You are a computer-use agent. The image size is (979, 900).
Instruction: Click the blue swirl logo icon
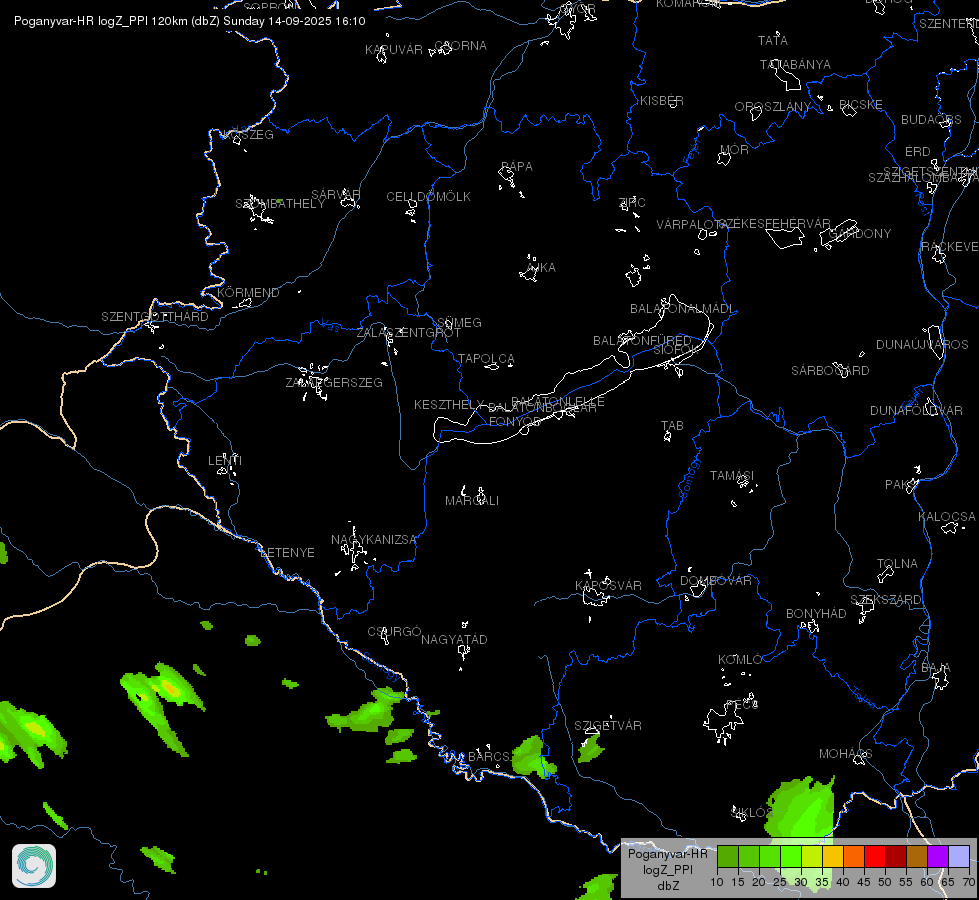pyautogui.click(x=34, y=866)
